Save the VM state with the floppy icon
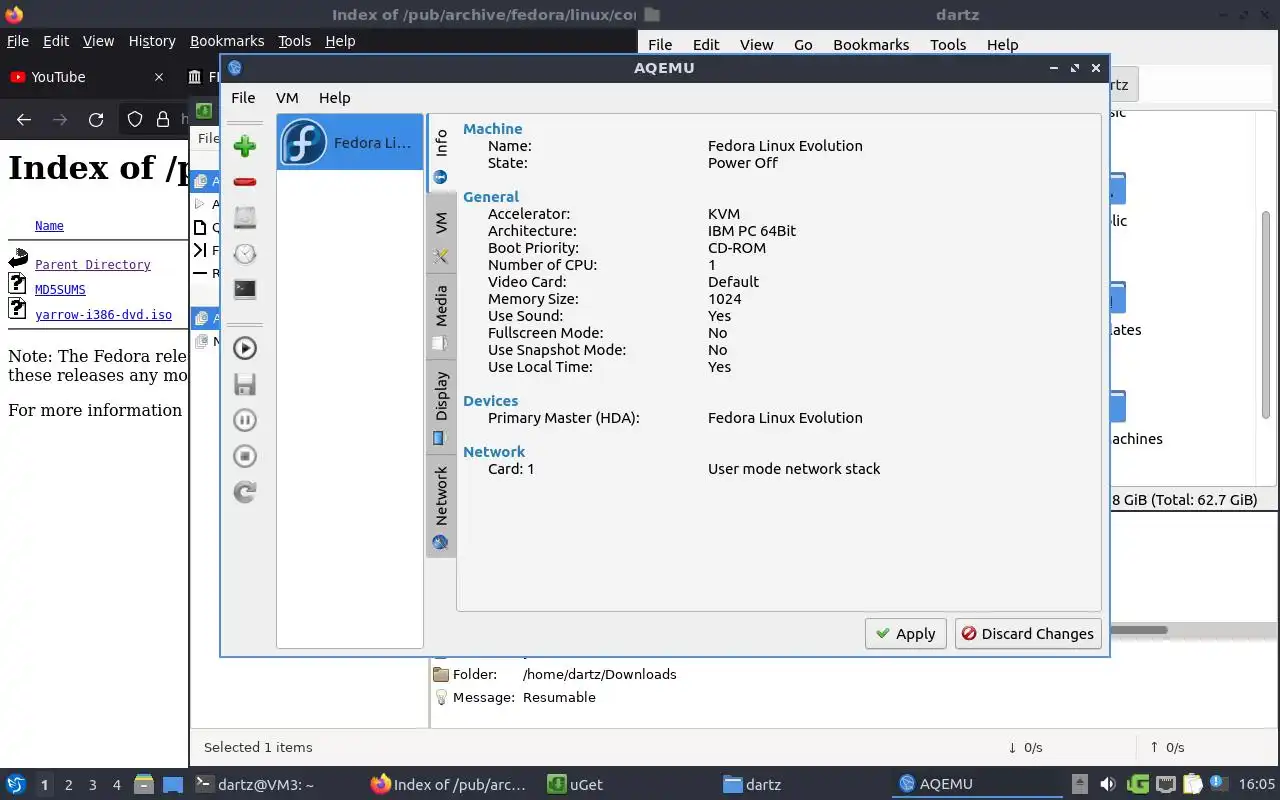The image size is (1280, 800). [245, 384]
